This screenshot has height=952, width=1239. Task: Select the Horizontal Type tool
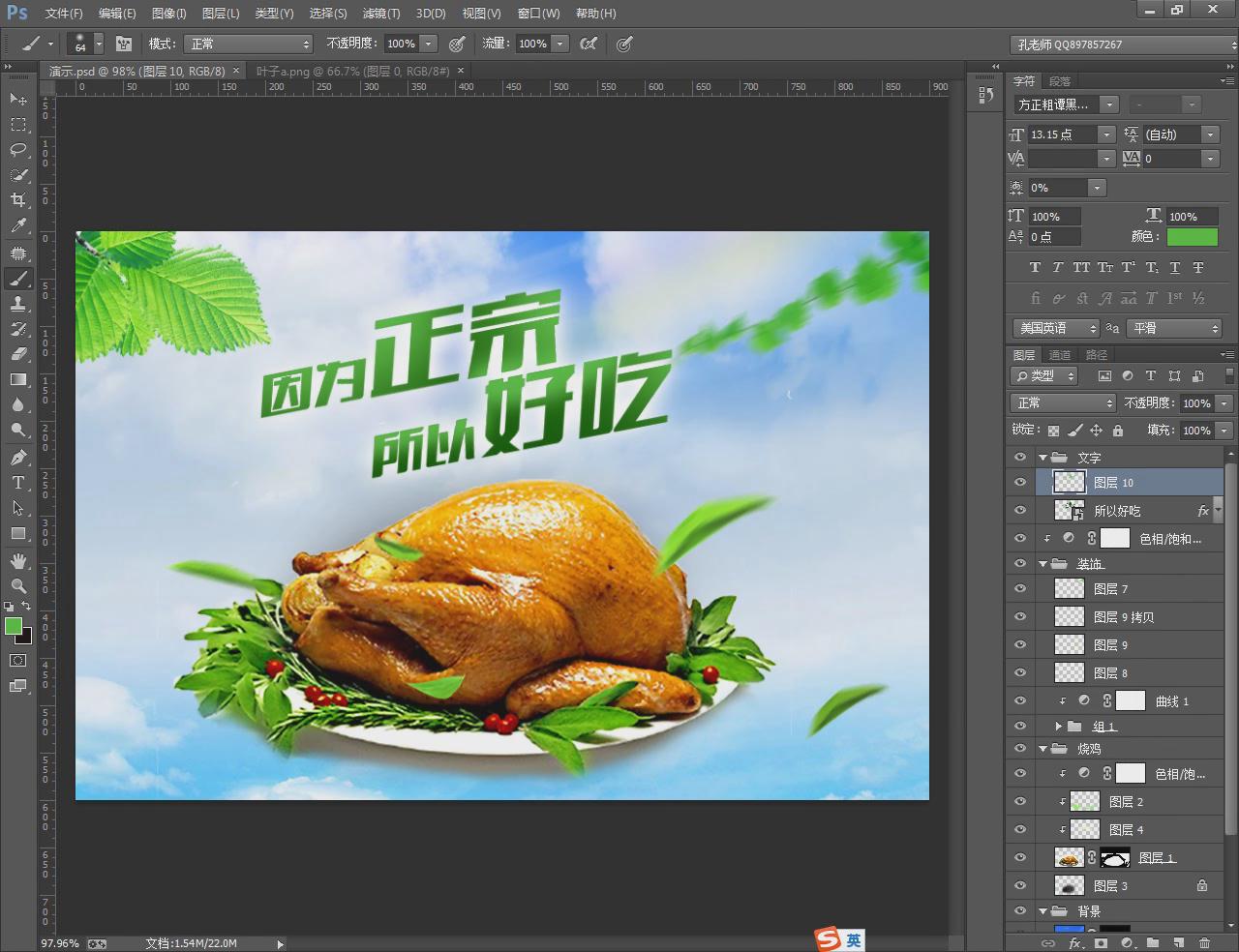18,482
